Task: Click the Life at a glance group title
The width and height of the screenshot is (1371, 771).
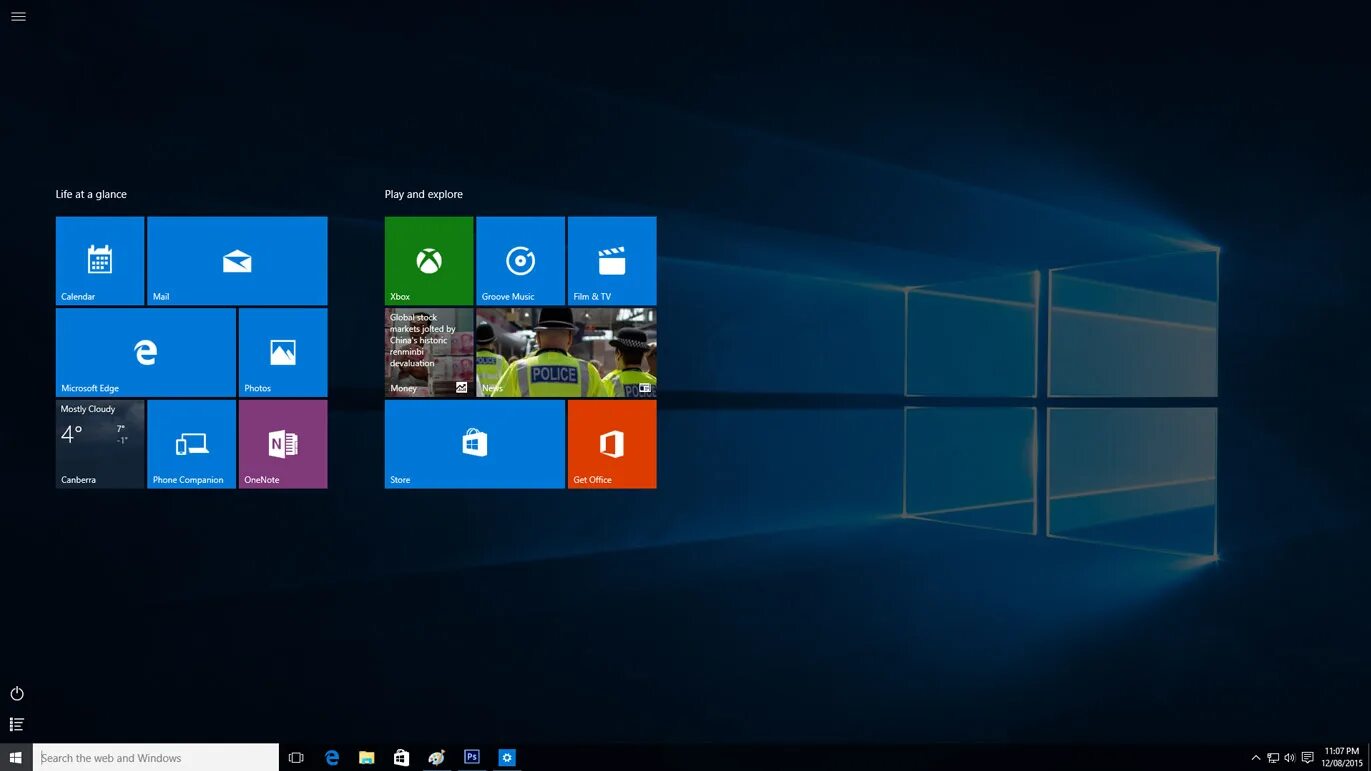Action: [91, 194]
